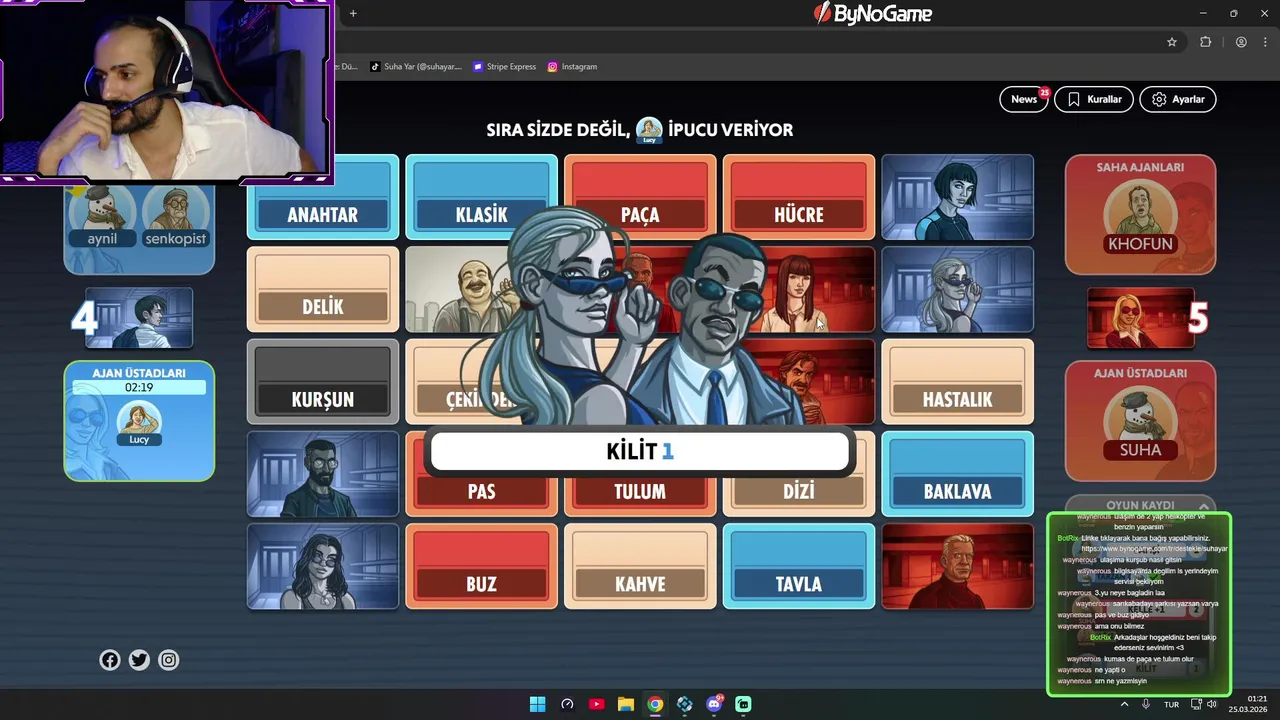Viewport: 1280px width, 720px height.
Task: Open the speedometer app in taskbar
Action: 567,704
